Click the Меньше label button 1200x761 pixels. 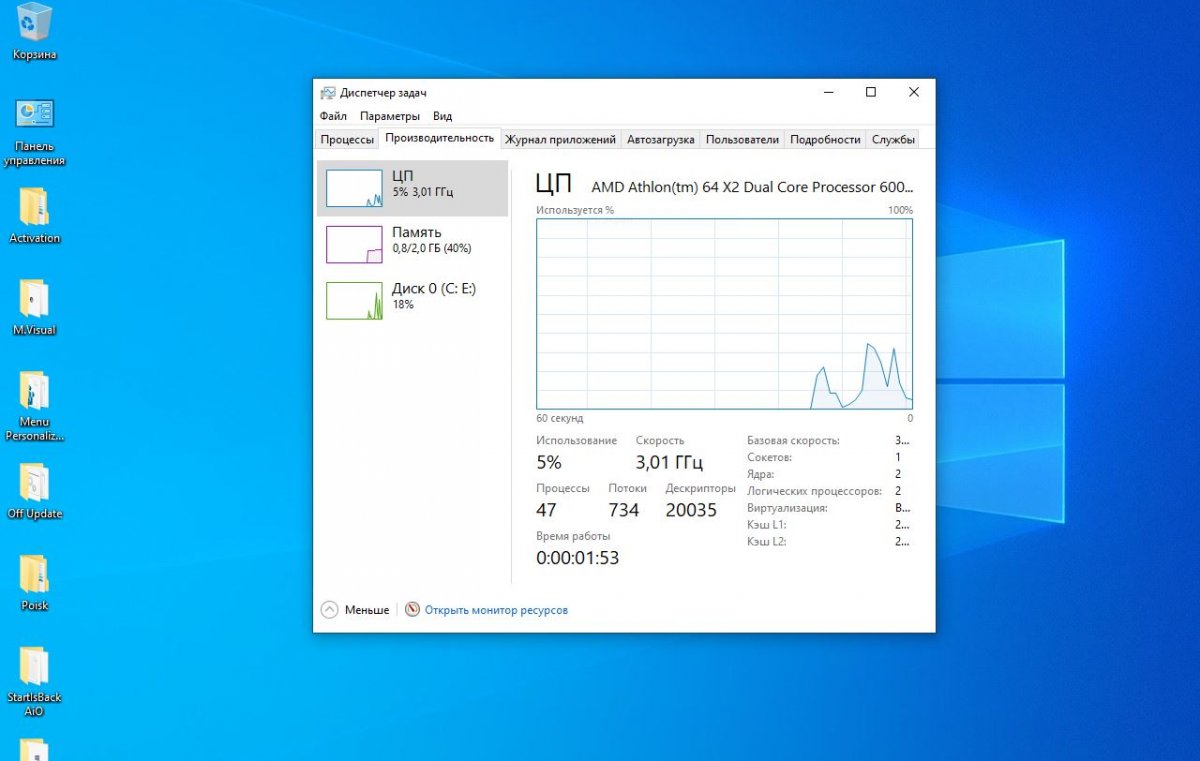(367, 610)
